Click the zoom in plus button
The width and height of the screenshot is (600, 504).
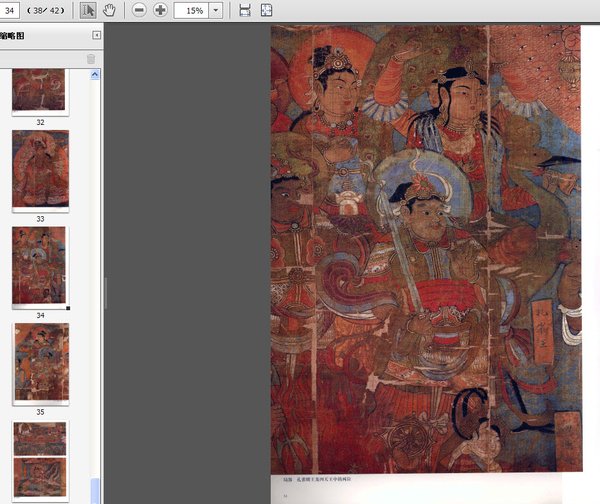click(x=160, y=10)
